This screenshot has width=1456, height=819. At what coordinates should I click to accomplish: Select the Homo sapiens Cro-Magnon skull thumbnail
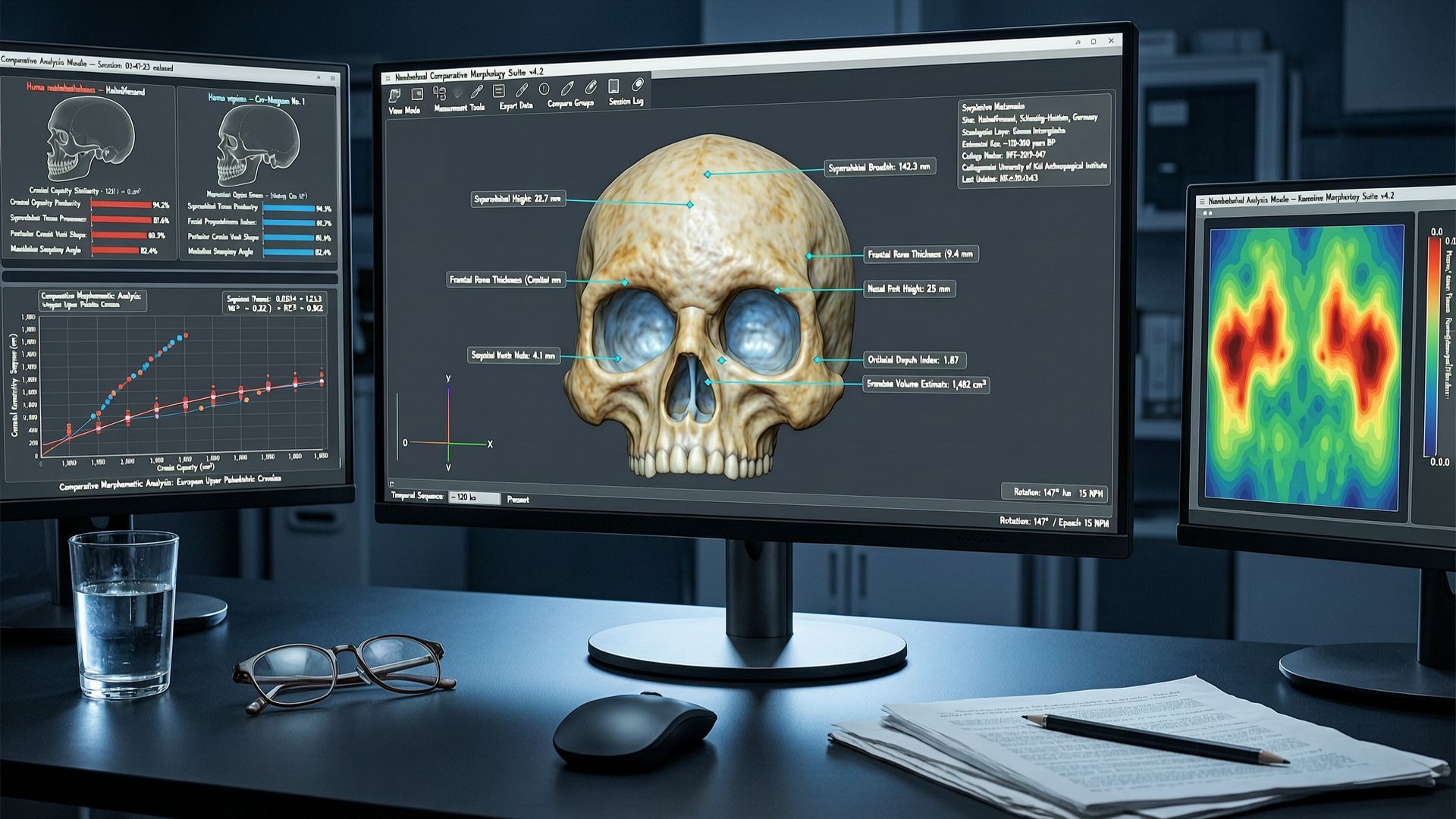coord(256,146)
